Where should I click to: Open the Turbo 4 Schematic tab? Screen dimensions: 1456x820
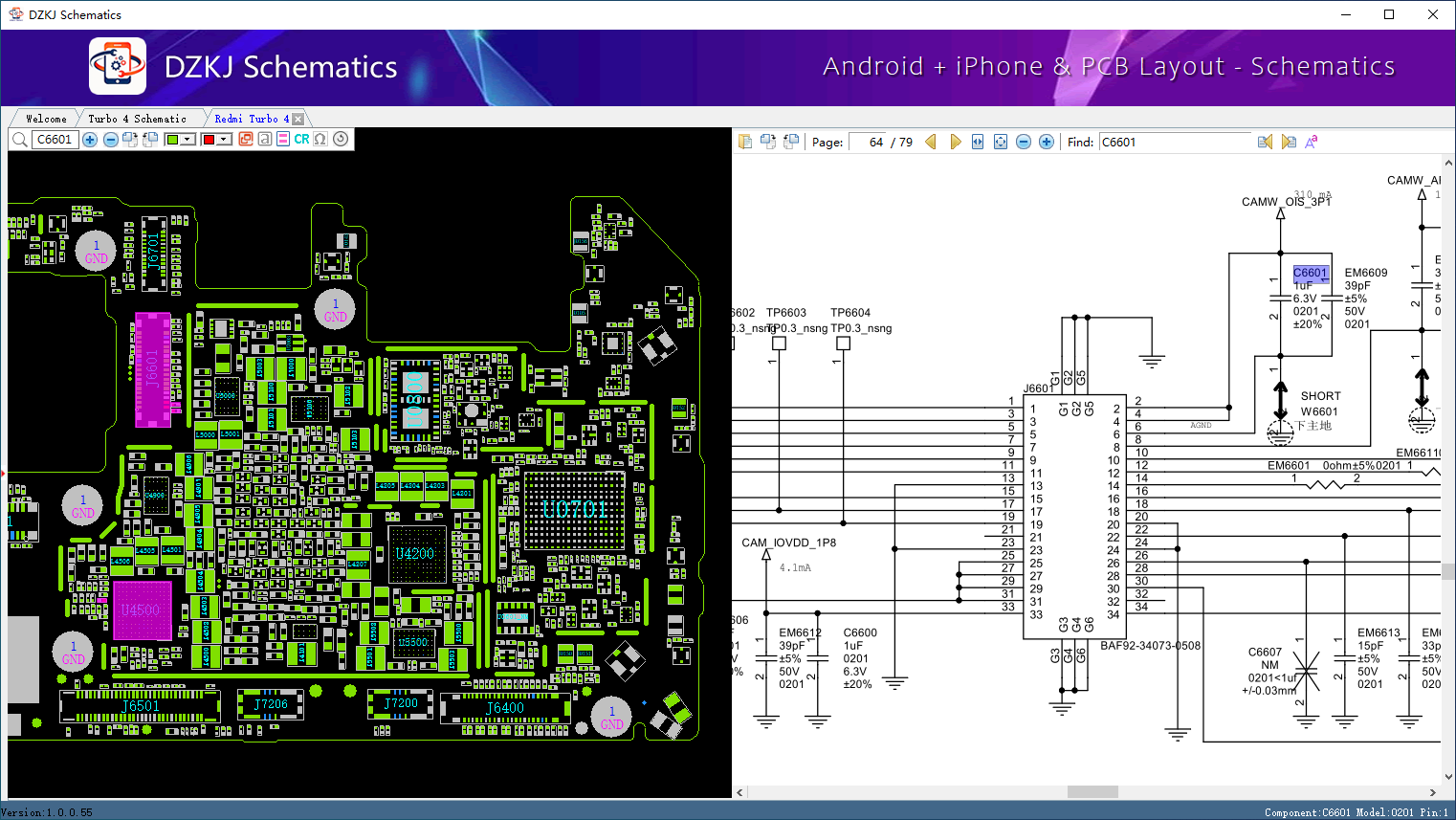click(x=137, y=119)
